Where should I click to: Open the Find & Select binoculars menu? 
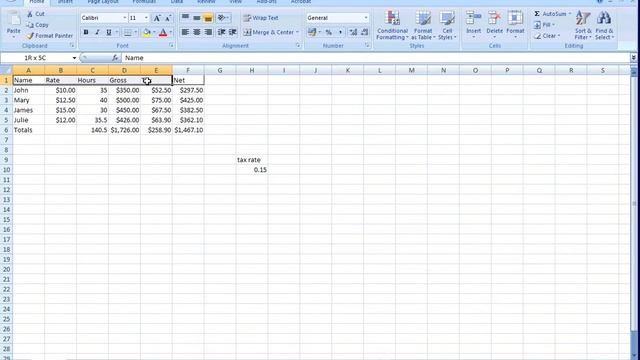604,25
